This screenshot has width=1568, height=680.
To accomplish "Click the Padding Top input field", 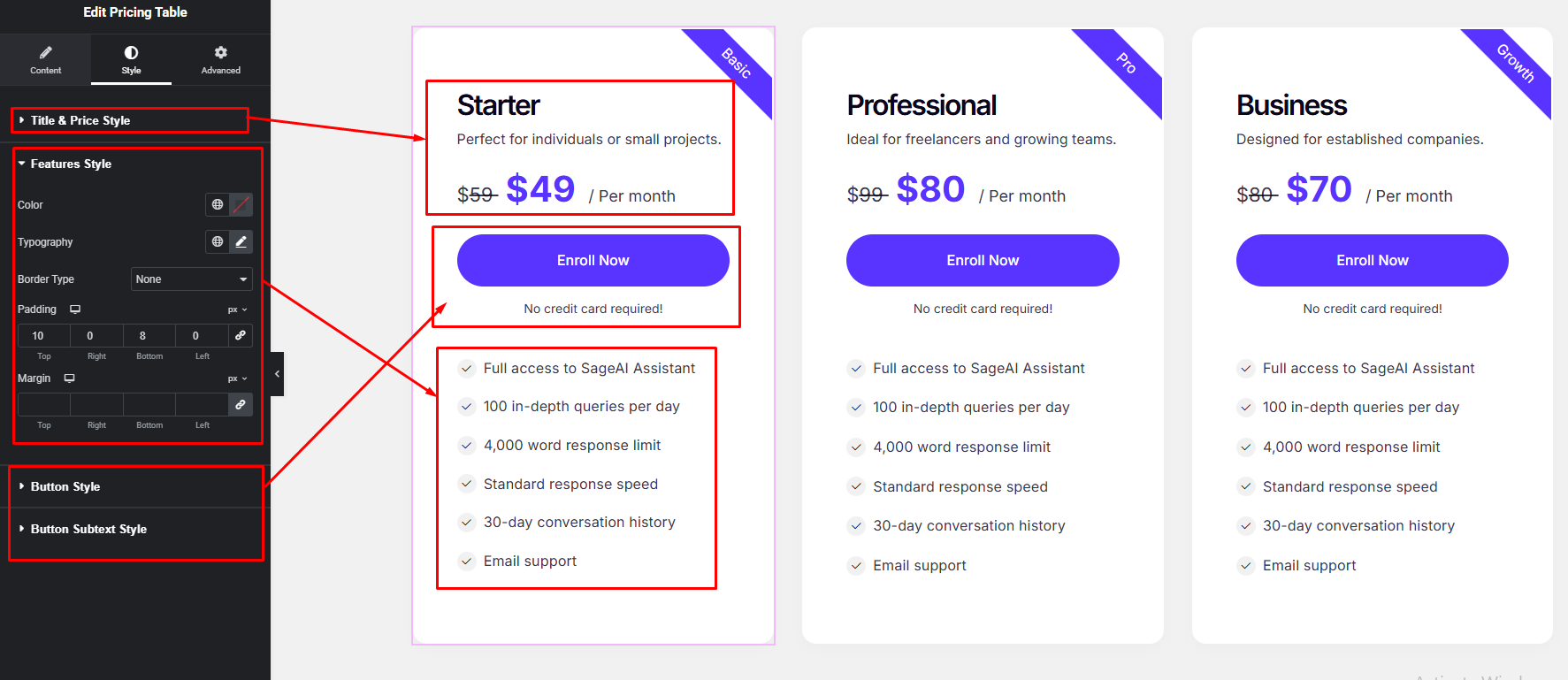I will 38,336.
